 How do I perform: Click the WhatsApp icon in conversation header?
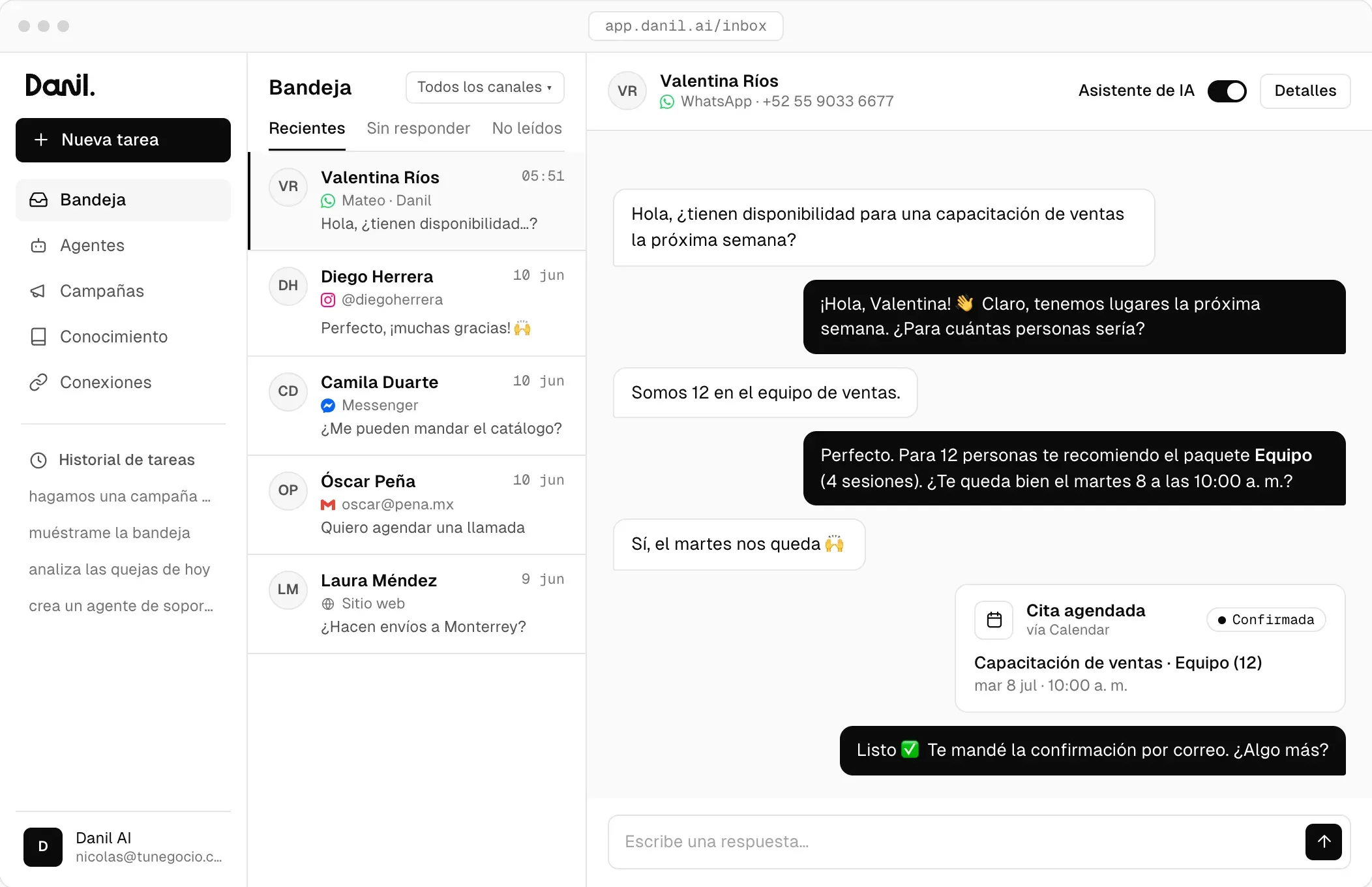coord(667,102)
